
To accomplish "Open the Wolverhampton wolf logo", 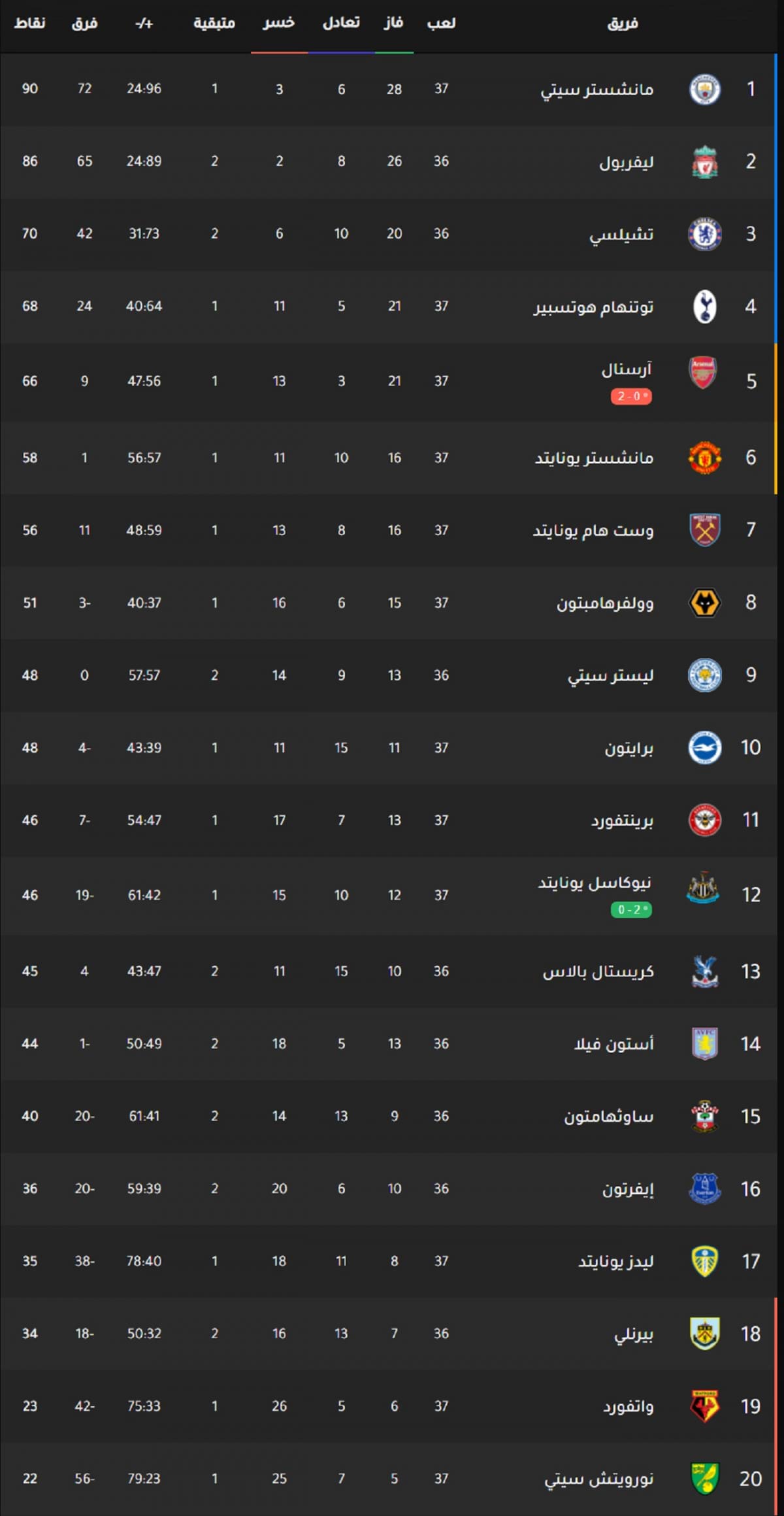I will (x=704, y=603).
